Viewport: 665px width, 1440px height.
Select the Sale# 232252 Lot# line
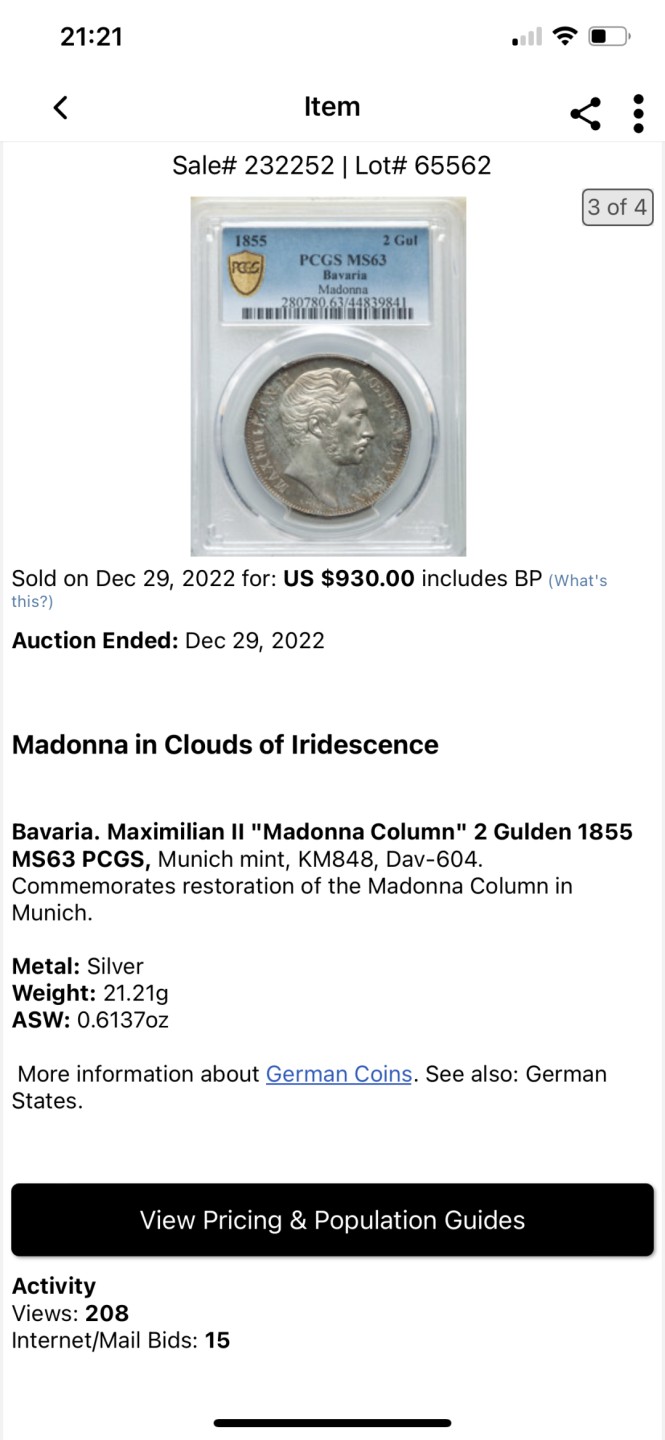tap(332, 165)
